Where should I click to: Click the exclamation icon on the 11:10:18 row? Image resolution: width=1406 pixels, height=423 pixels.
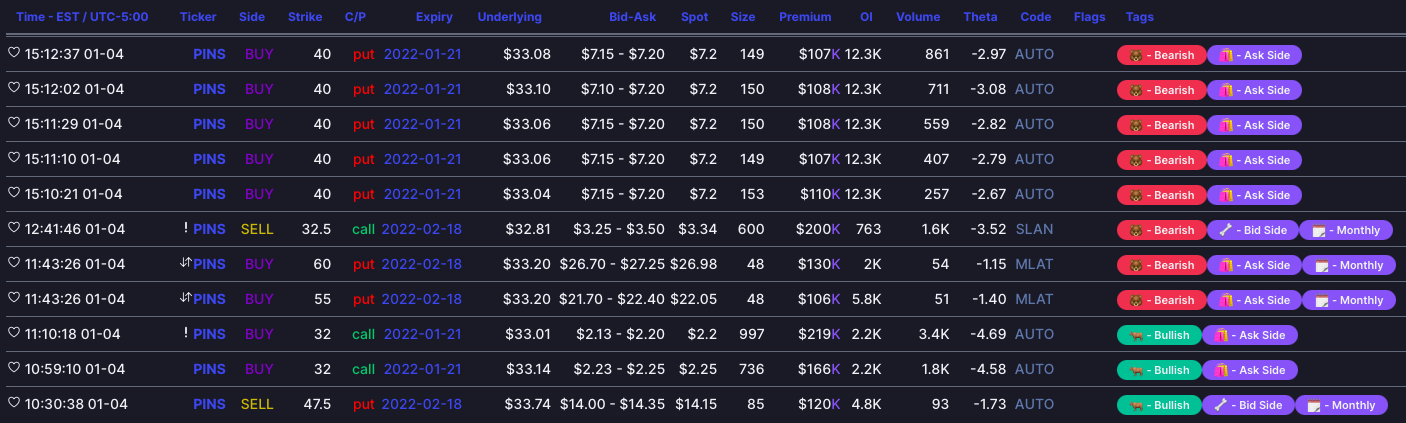click(186, 334)
